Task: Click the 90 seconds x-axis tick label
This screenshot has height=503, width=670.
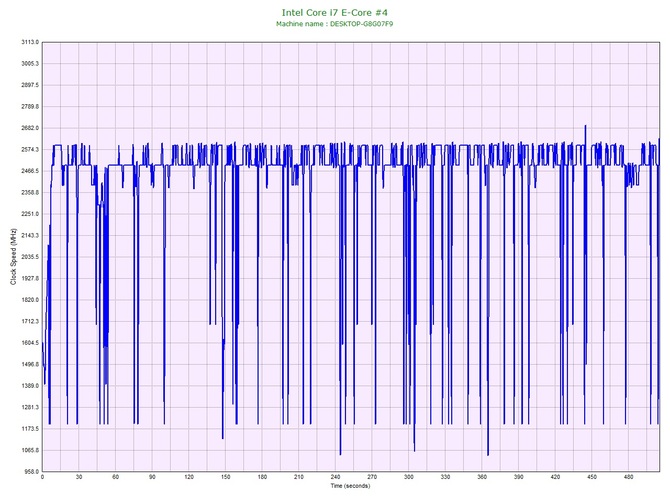Action: (152, 477)
